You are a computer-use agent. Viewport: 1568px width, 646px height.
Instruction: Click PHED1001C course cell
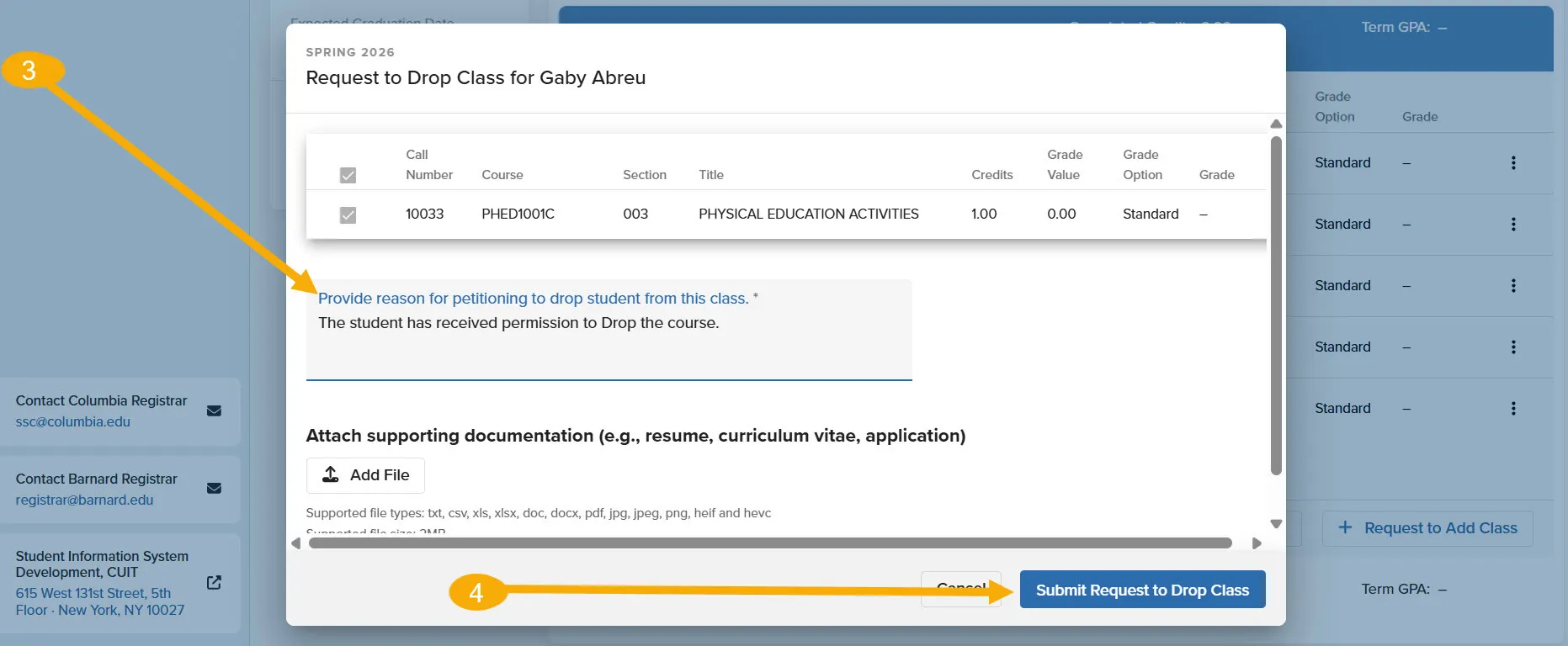tap(518, 214)
